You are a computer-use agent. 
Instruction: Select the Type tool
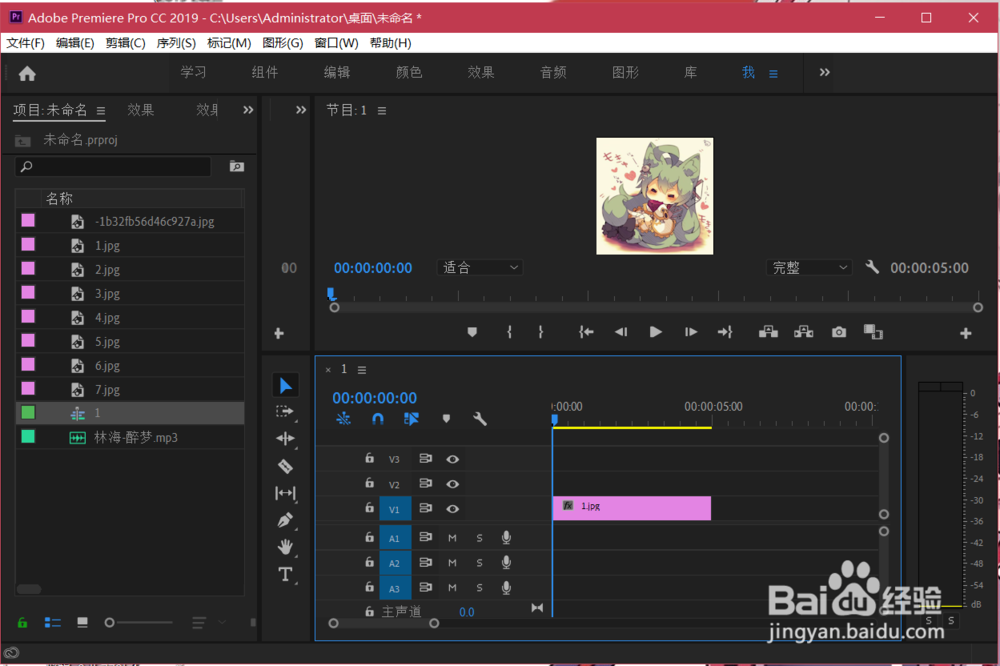[x=285, y=574]
